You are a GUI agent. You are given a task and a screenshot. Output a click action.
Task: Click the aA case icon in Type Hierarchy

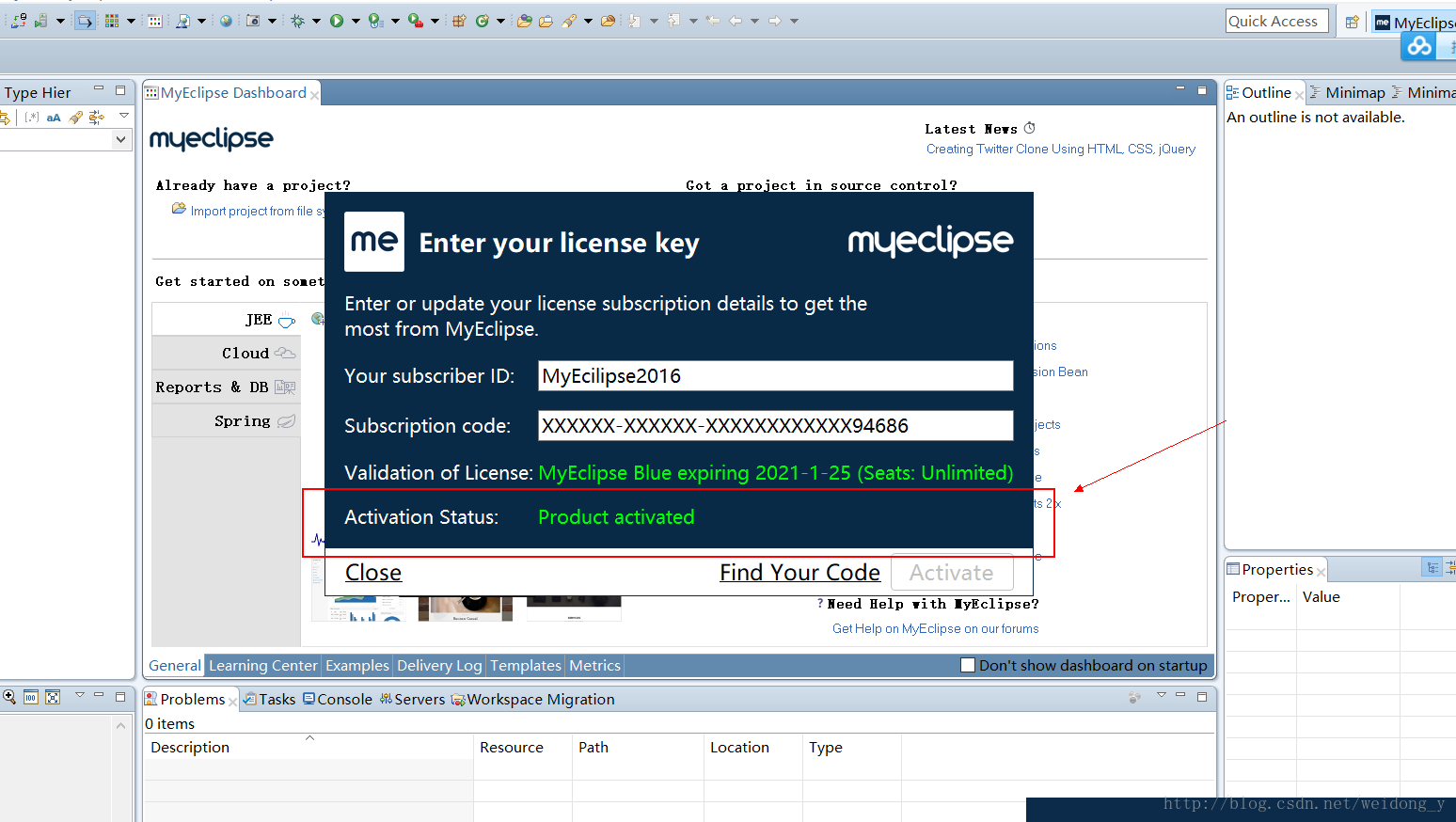pos(54,118)
